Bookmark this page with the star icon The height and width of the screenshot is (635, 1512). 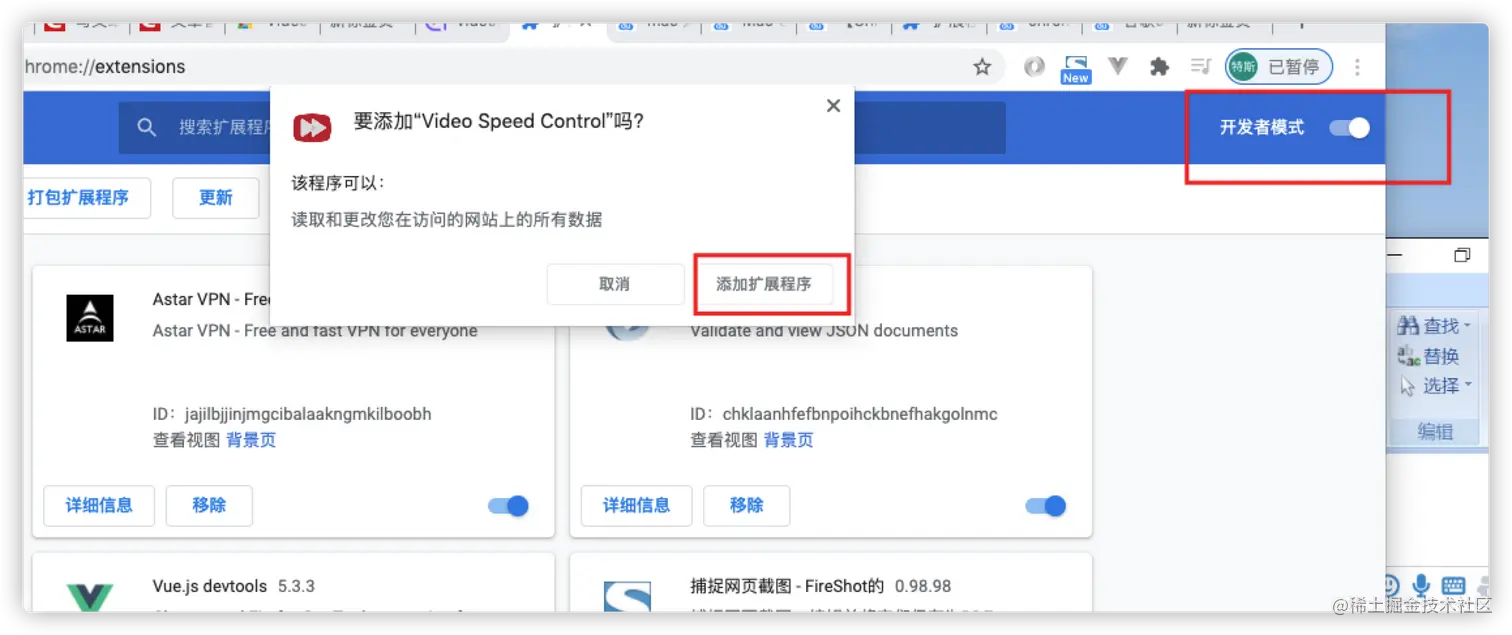pyautogui.click(x=982, y=67)
